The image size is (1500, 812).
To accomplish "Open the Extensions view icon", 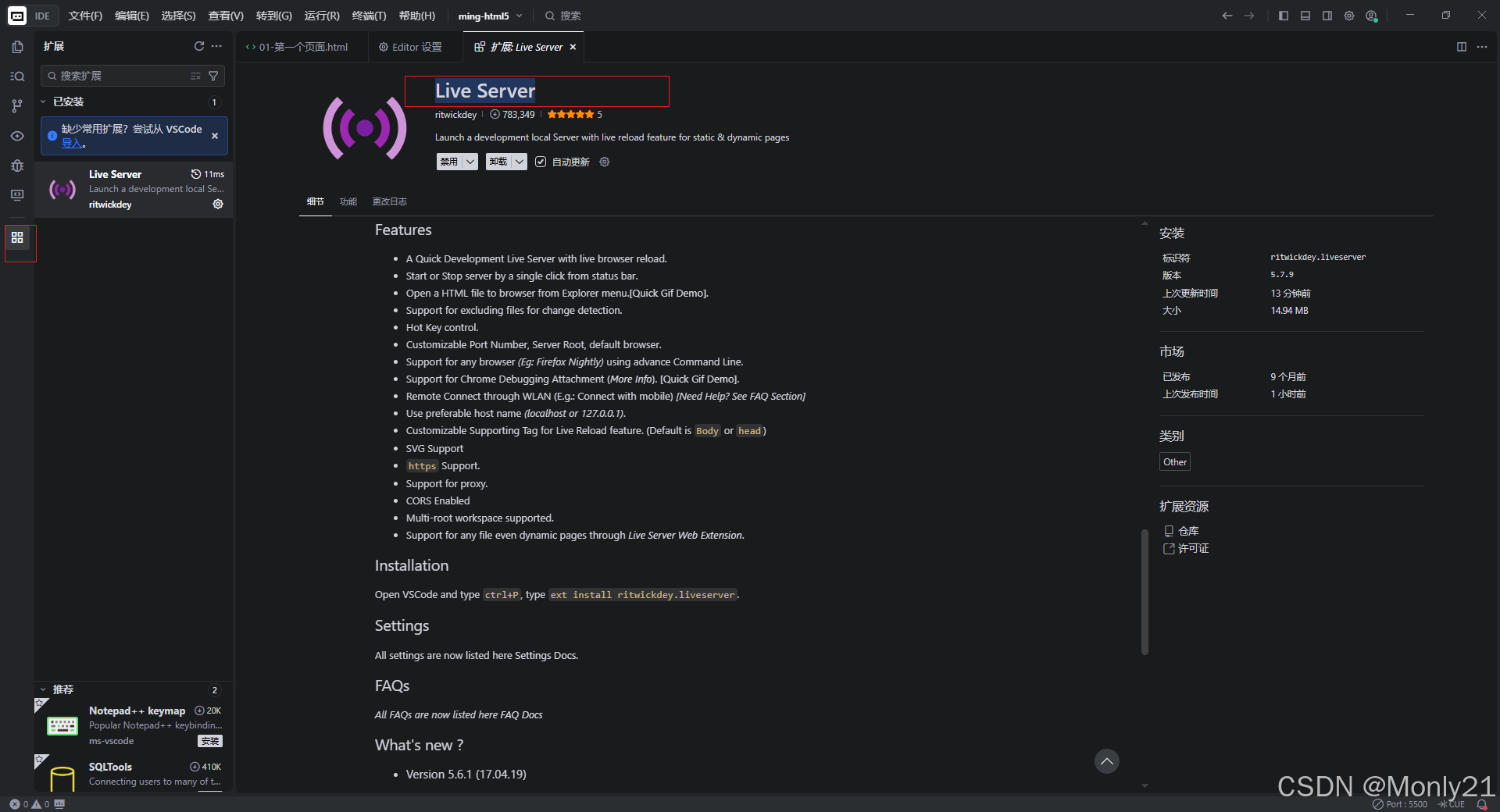I will (17, 237).
